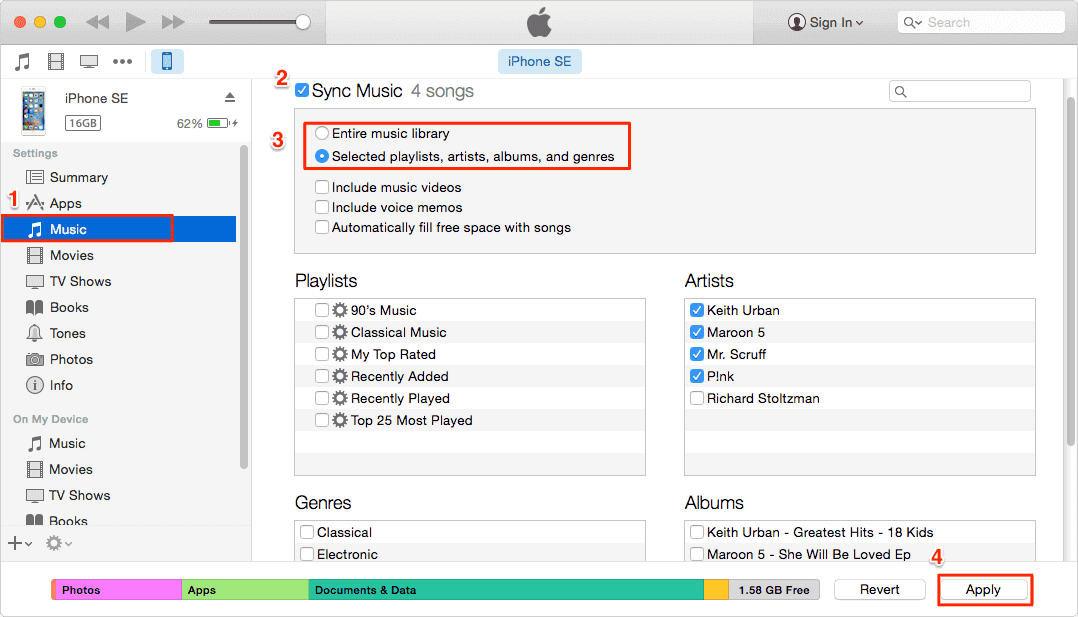Click the Revert button
Image resolution: width=1078 pixels, height=617 pixels.
[879, 589]
